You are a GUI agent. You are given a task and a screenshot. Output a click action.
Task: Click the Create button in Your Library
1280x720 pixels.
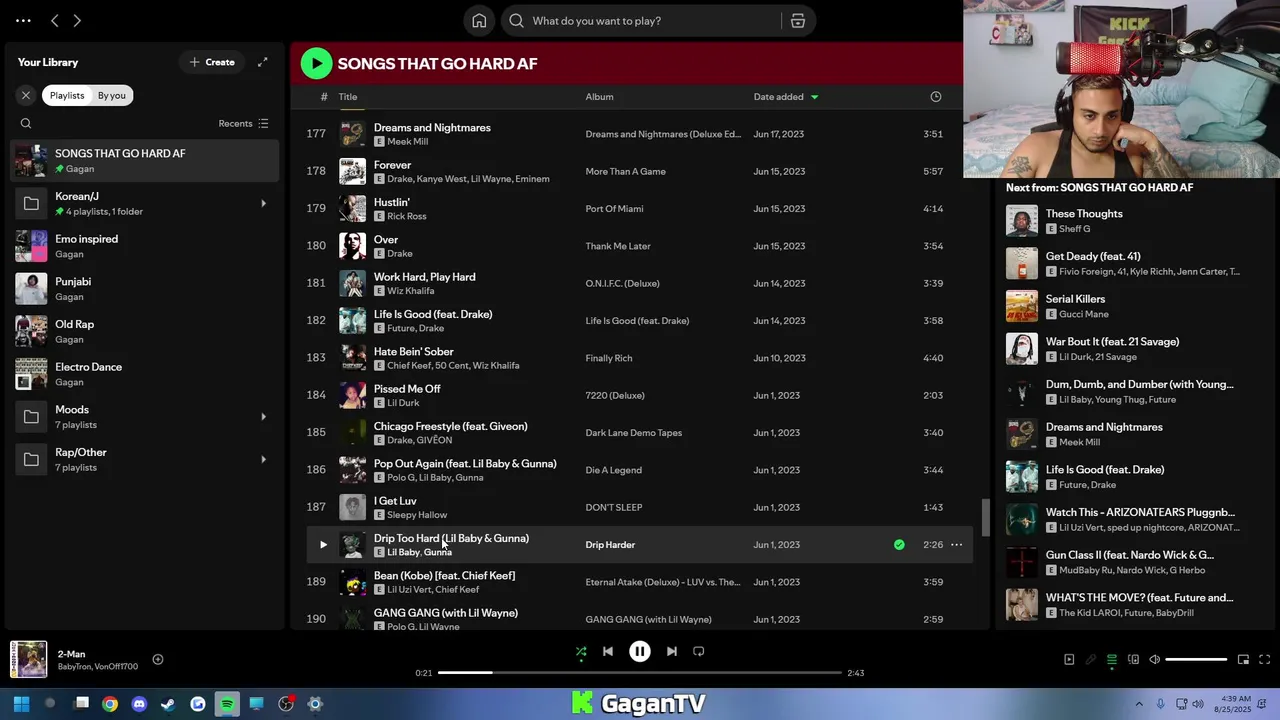click(x=212, y=62)
